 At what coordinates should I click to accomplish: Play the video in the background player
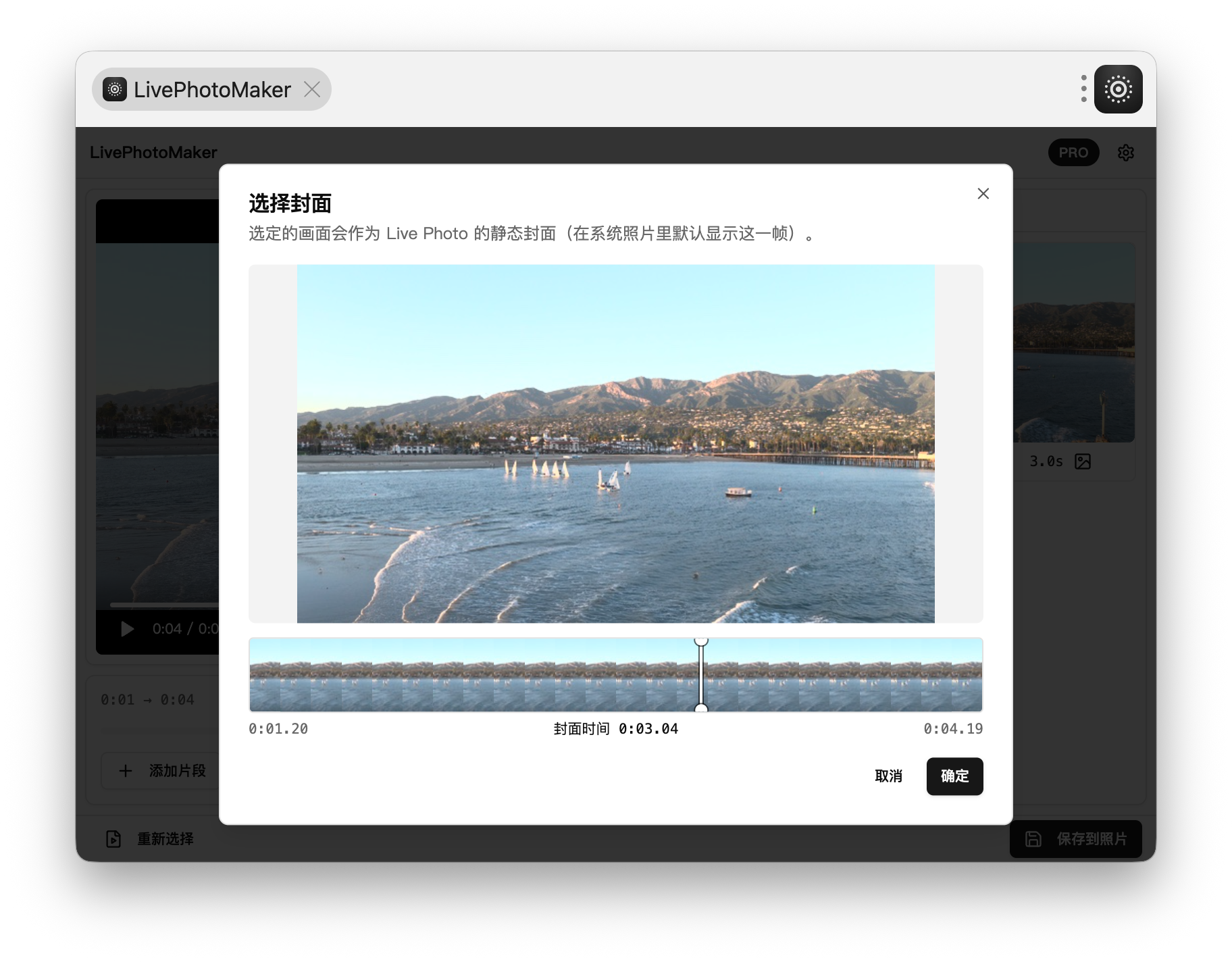coord(127,629)
